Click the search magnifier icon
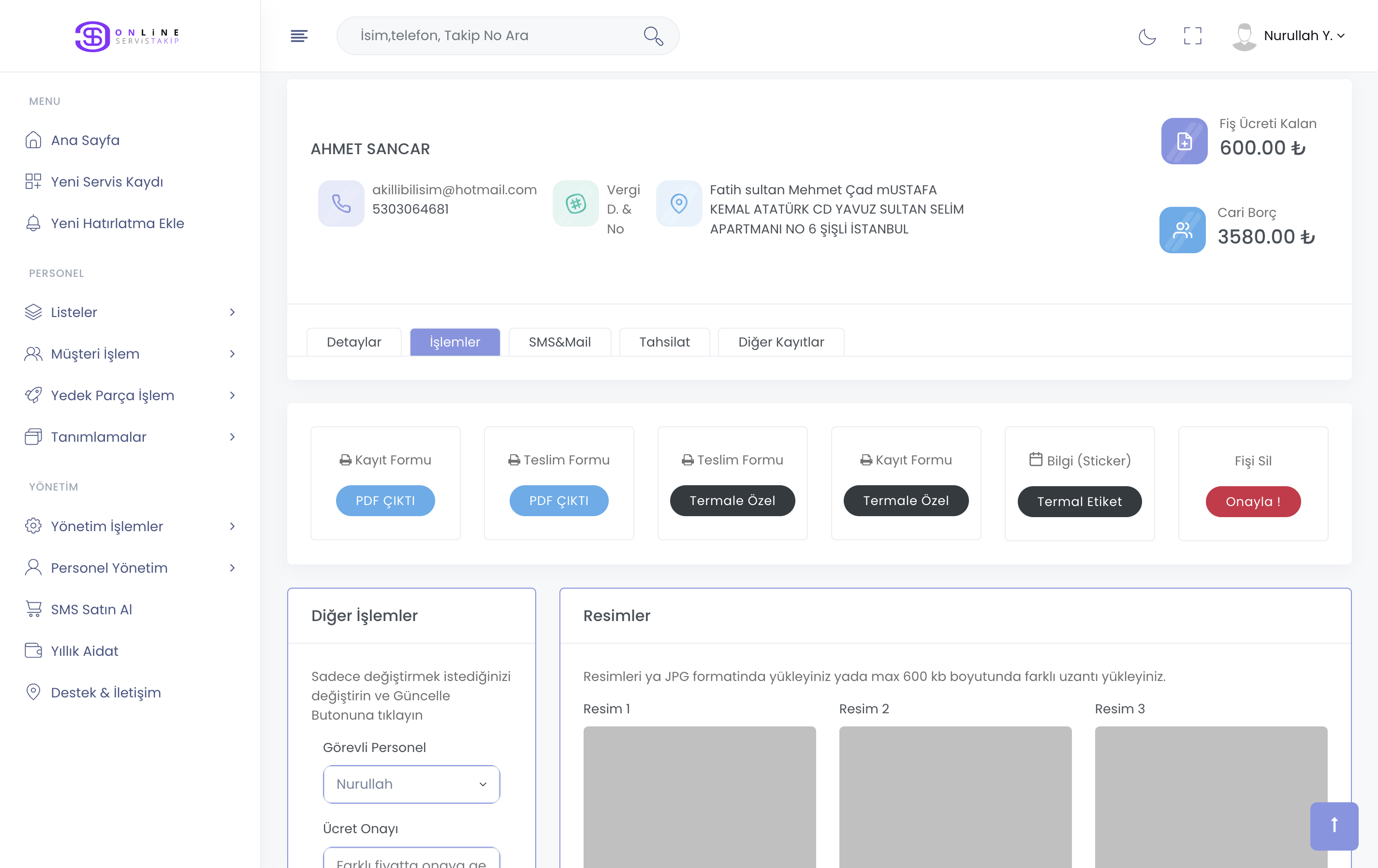 (x=653, y=36)
